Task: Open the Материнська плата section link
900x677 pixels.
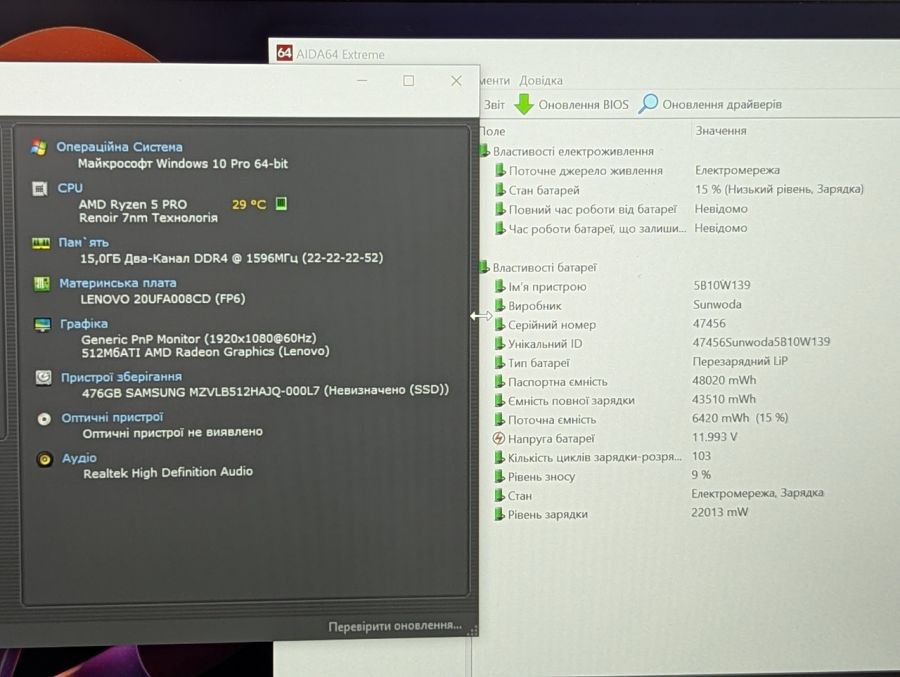Action: click(118, 283)
